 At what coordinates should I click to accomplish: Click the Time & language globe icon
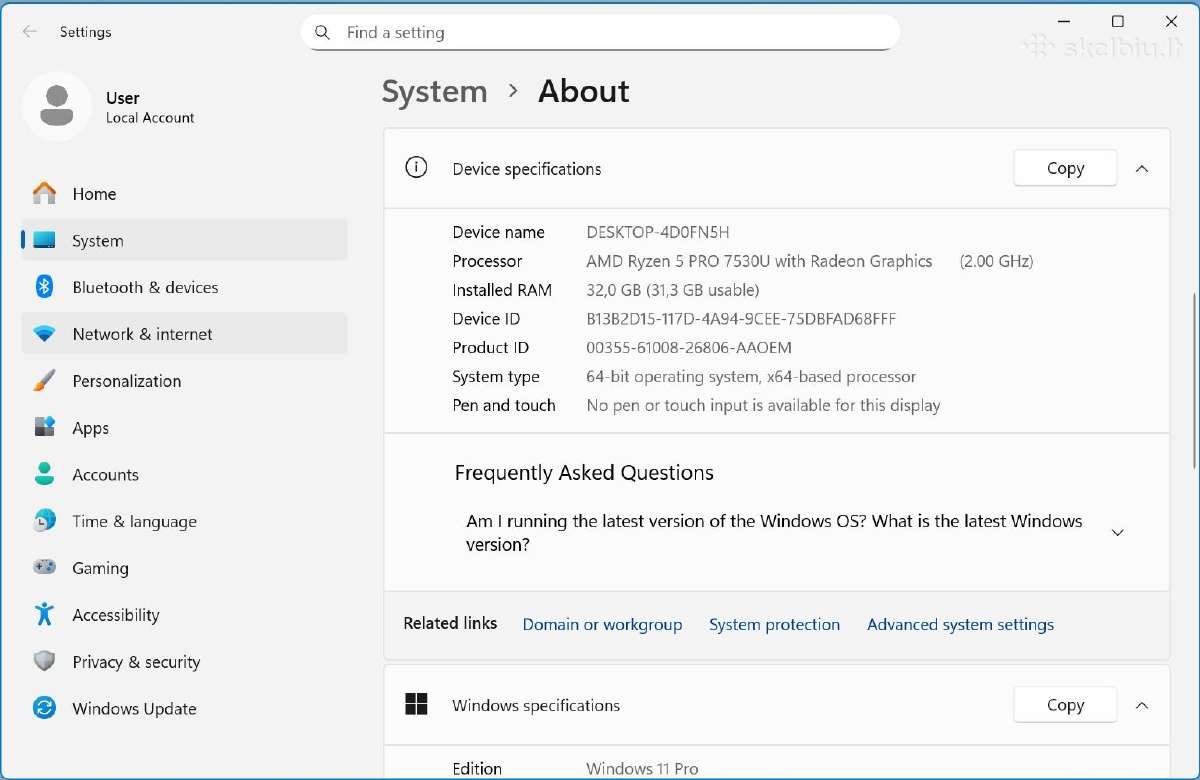point(44,521)
